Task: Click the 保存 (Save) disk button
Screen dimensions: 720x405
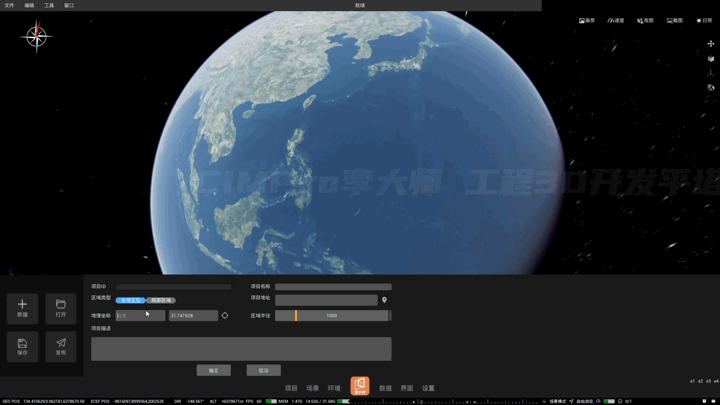Action: tap(22, 347)
